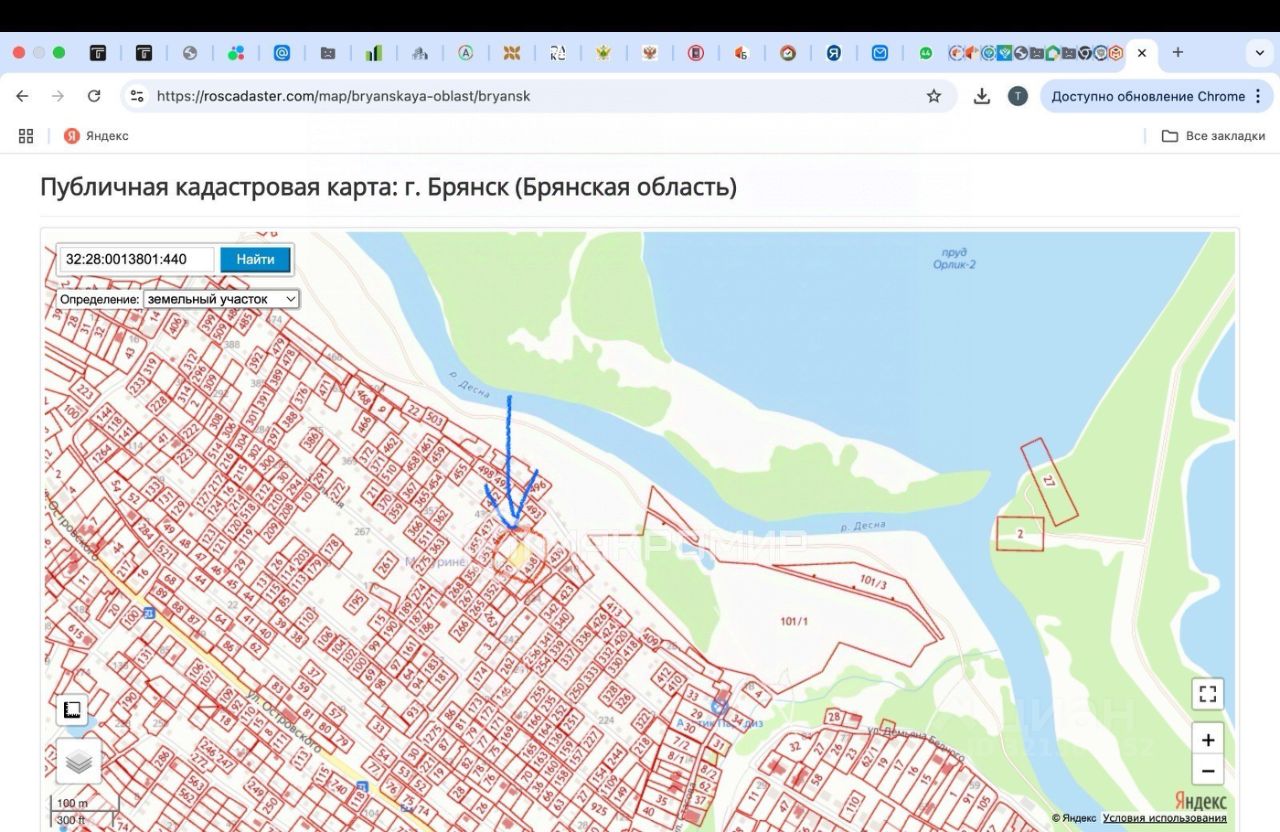The height and width of the screenshot is (832, 1280).
Task: Expand the 'земельный участок' dropdown
Action: click(221, 299)
